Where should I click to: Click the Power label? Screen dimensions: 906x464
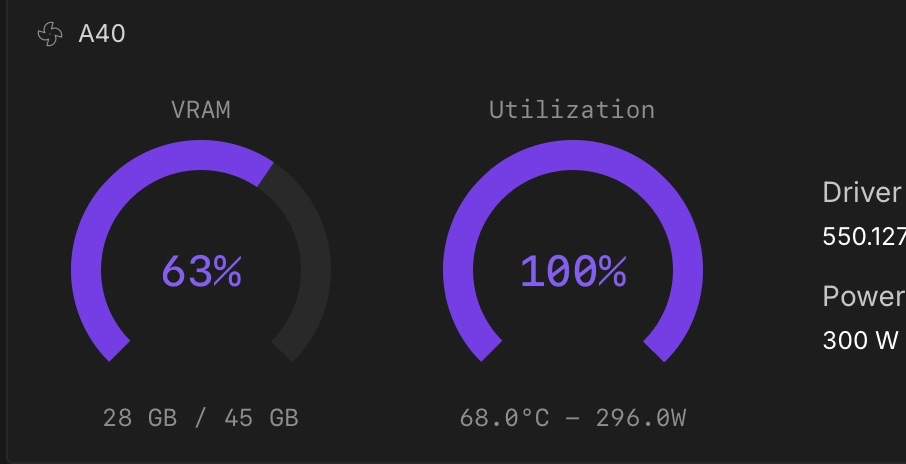(x=862, y=296)
